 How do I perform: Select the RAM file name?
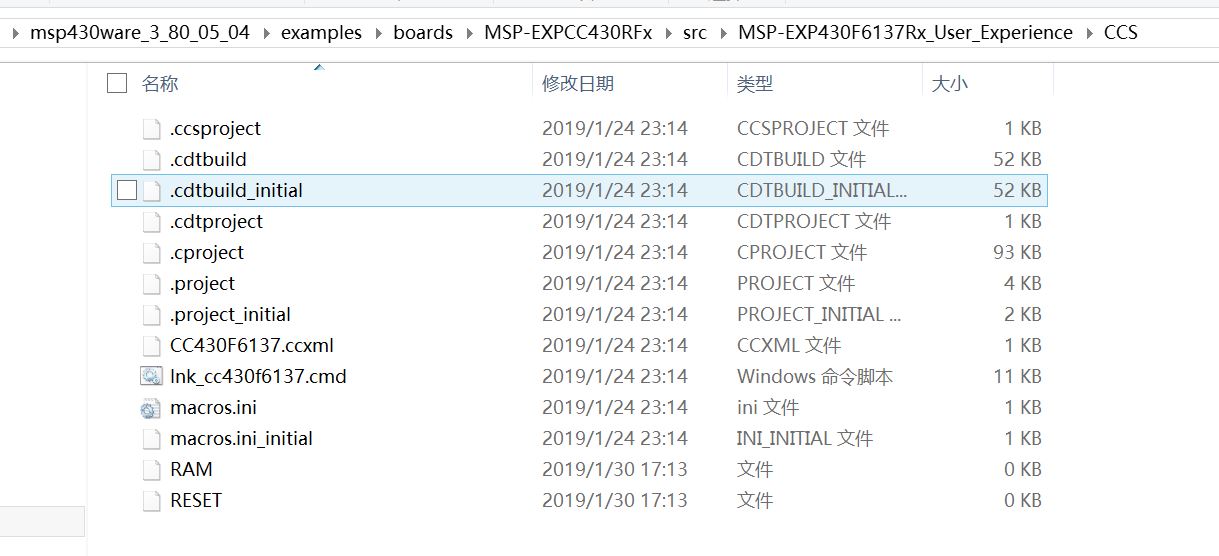[191, 470]
